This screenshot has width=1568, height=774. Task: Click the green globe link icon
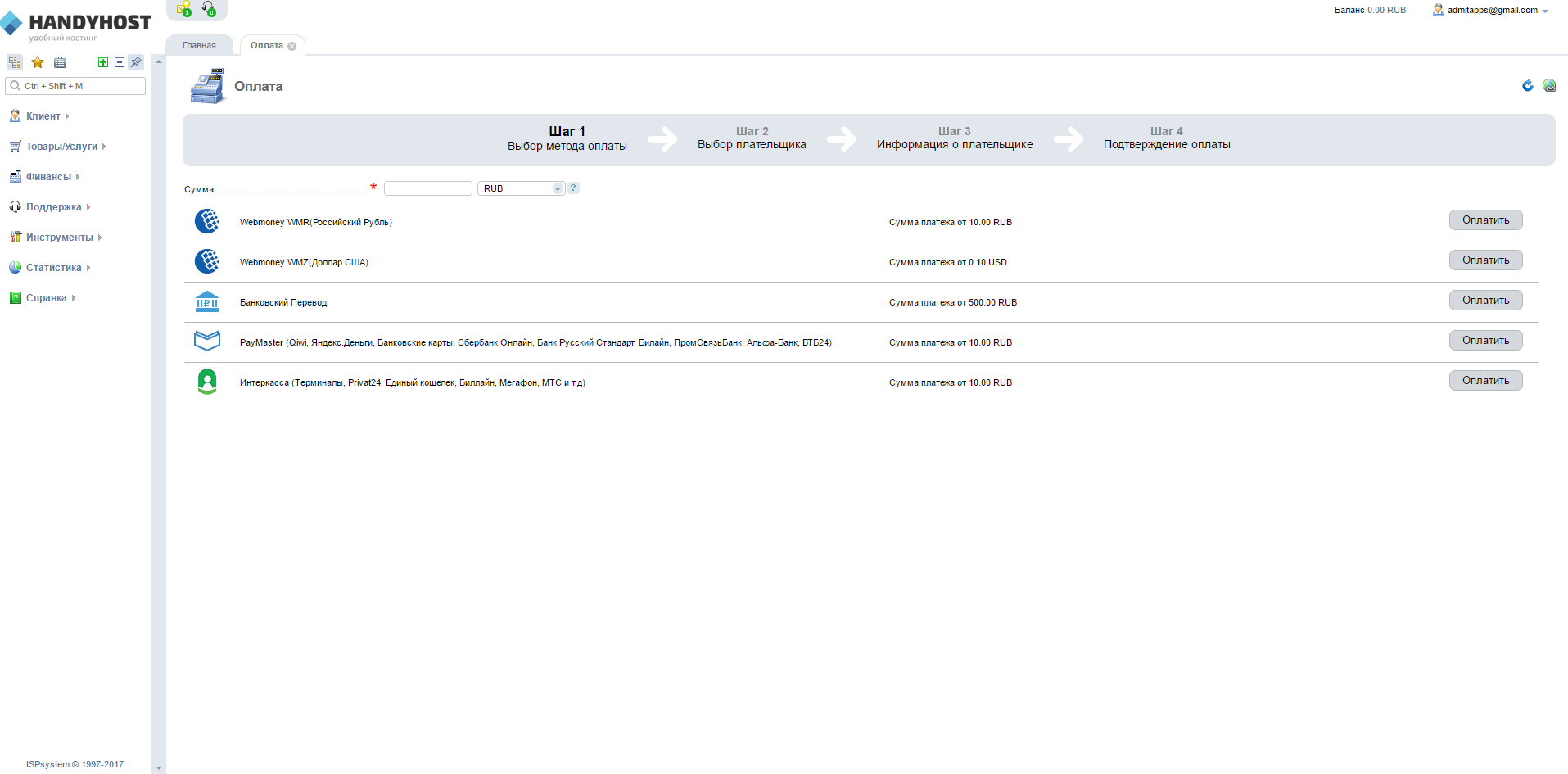click(x=1549, y=85)
